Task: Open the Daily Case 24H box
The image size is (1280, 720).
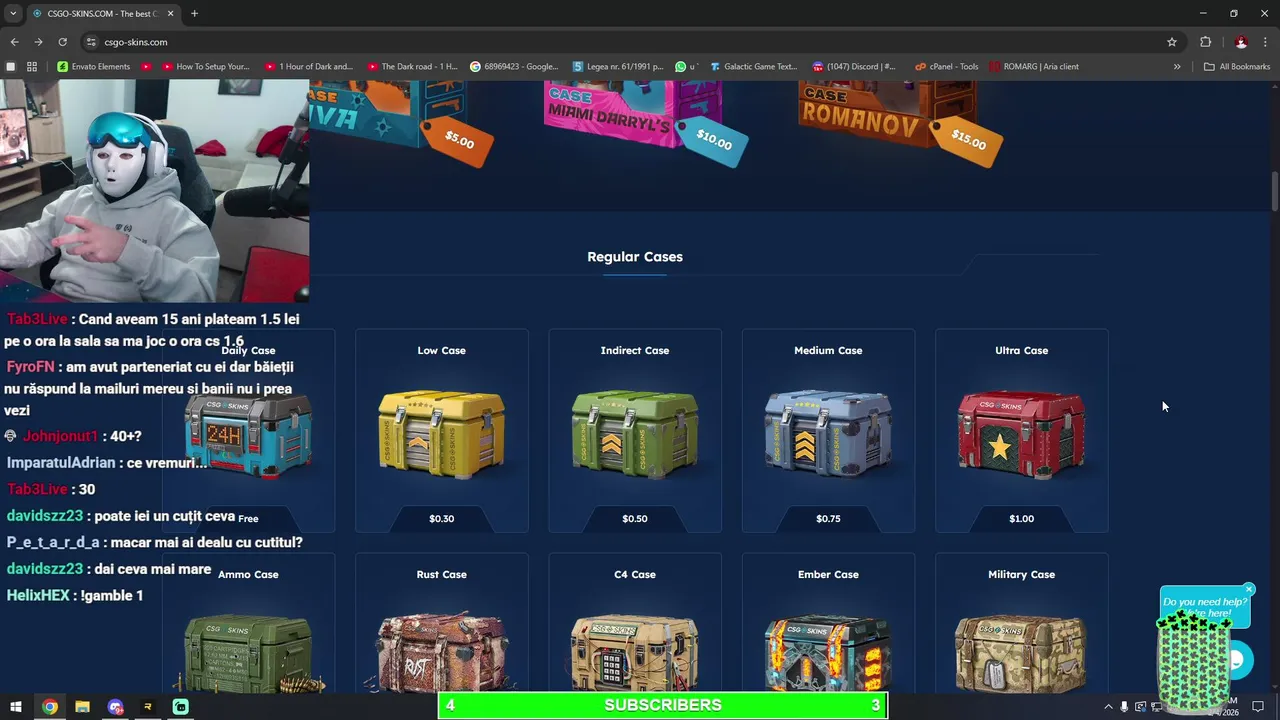Action: click(x=248, y=435)
